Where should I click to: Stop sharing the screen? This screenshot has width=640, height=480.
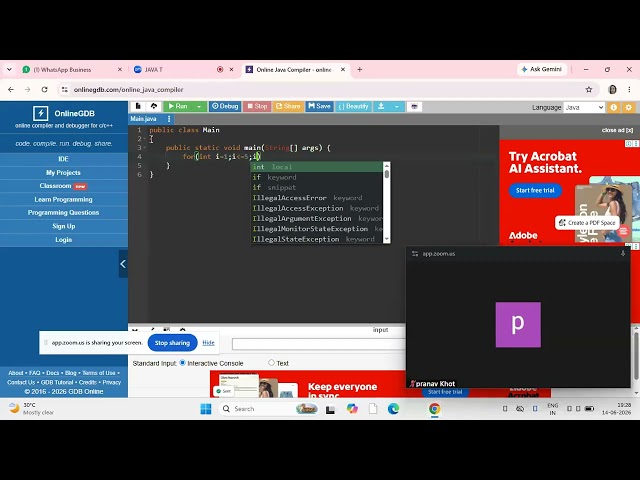pyautogui.click(x=172, y=343)
